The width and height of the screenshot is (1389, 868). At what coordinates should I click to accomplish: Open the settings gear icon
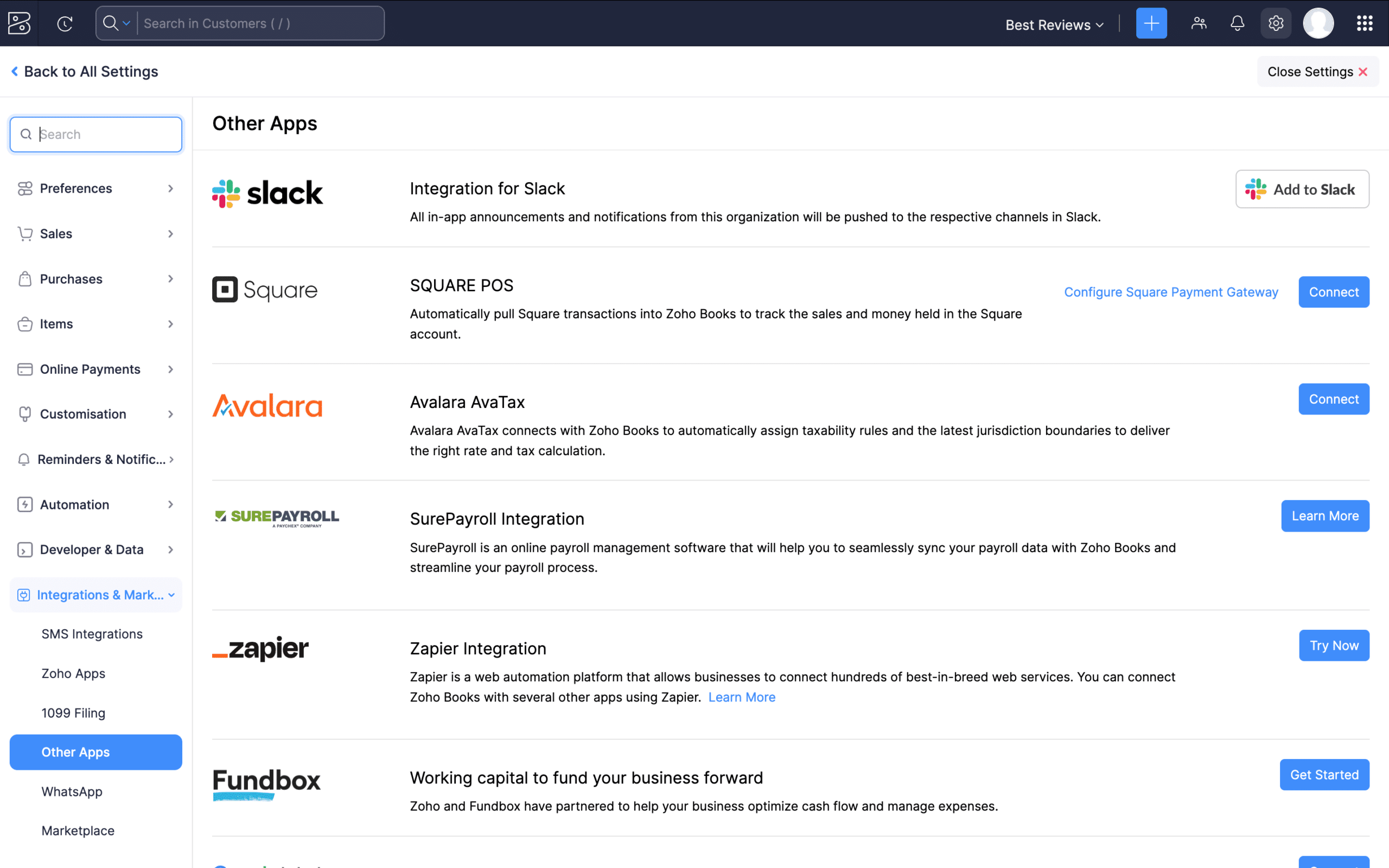1276,23
